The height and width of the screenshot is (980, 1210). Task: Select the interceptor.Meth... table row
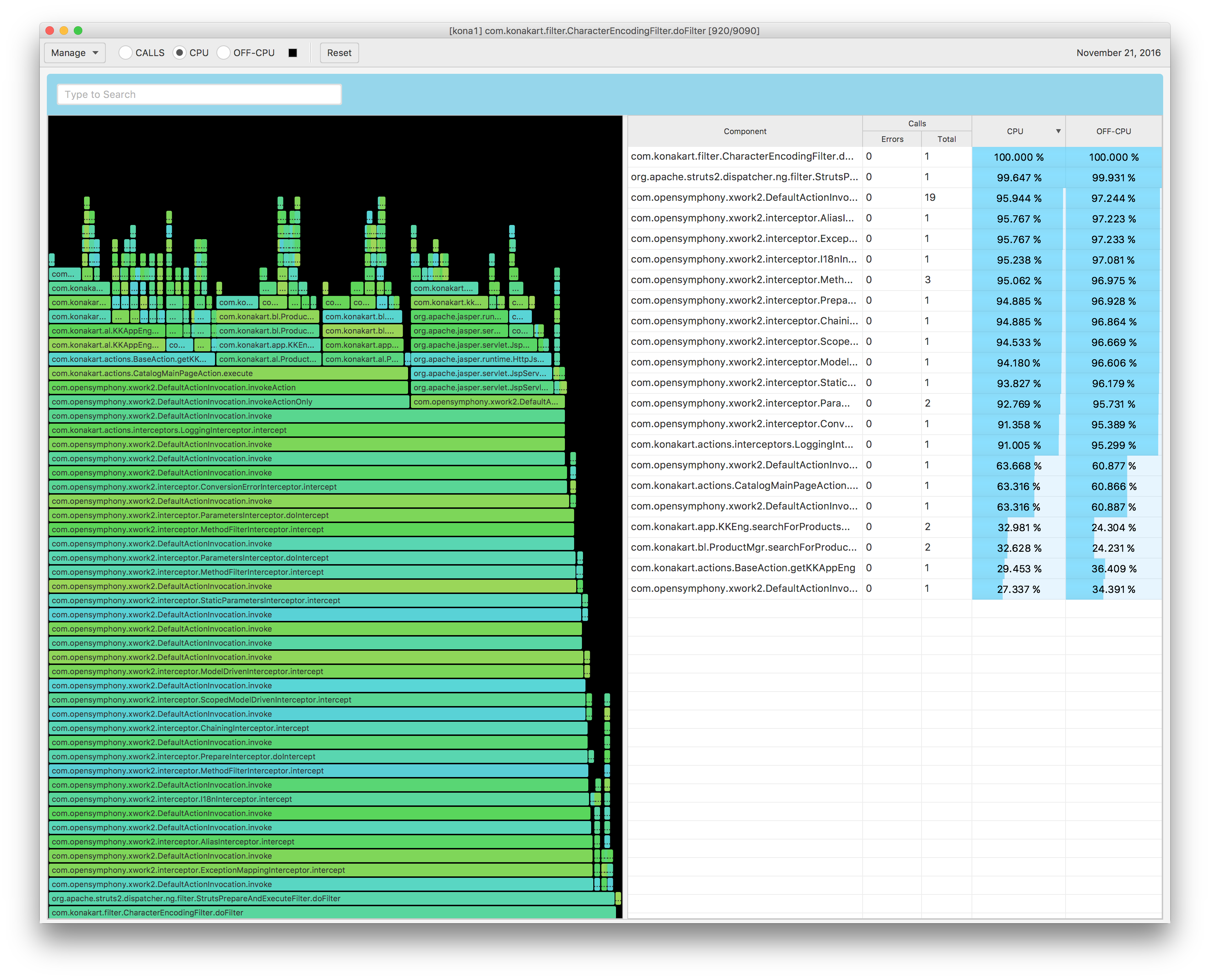895,280
